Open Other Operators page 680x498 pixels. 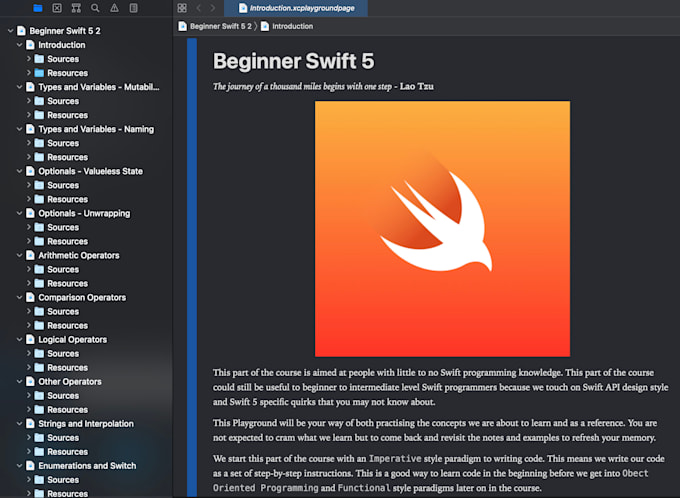point(70,381)
